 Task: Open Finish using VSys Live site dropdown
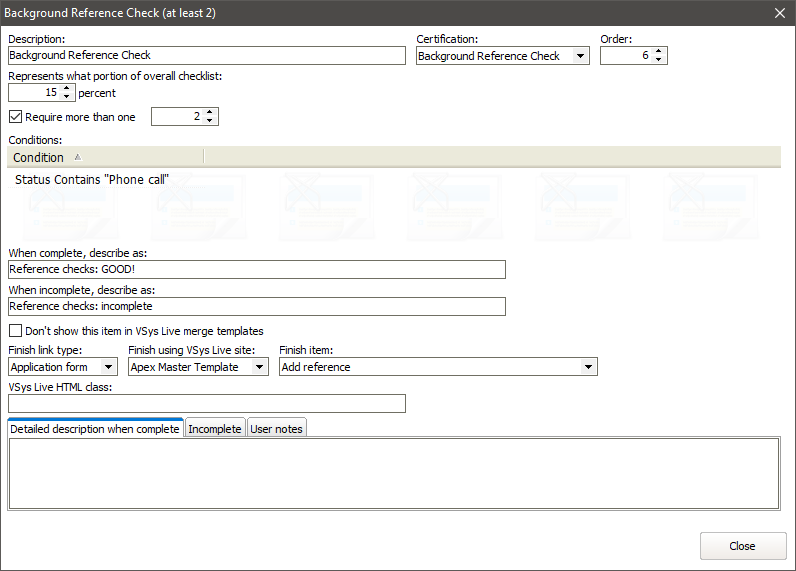tap(259, 367)
